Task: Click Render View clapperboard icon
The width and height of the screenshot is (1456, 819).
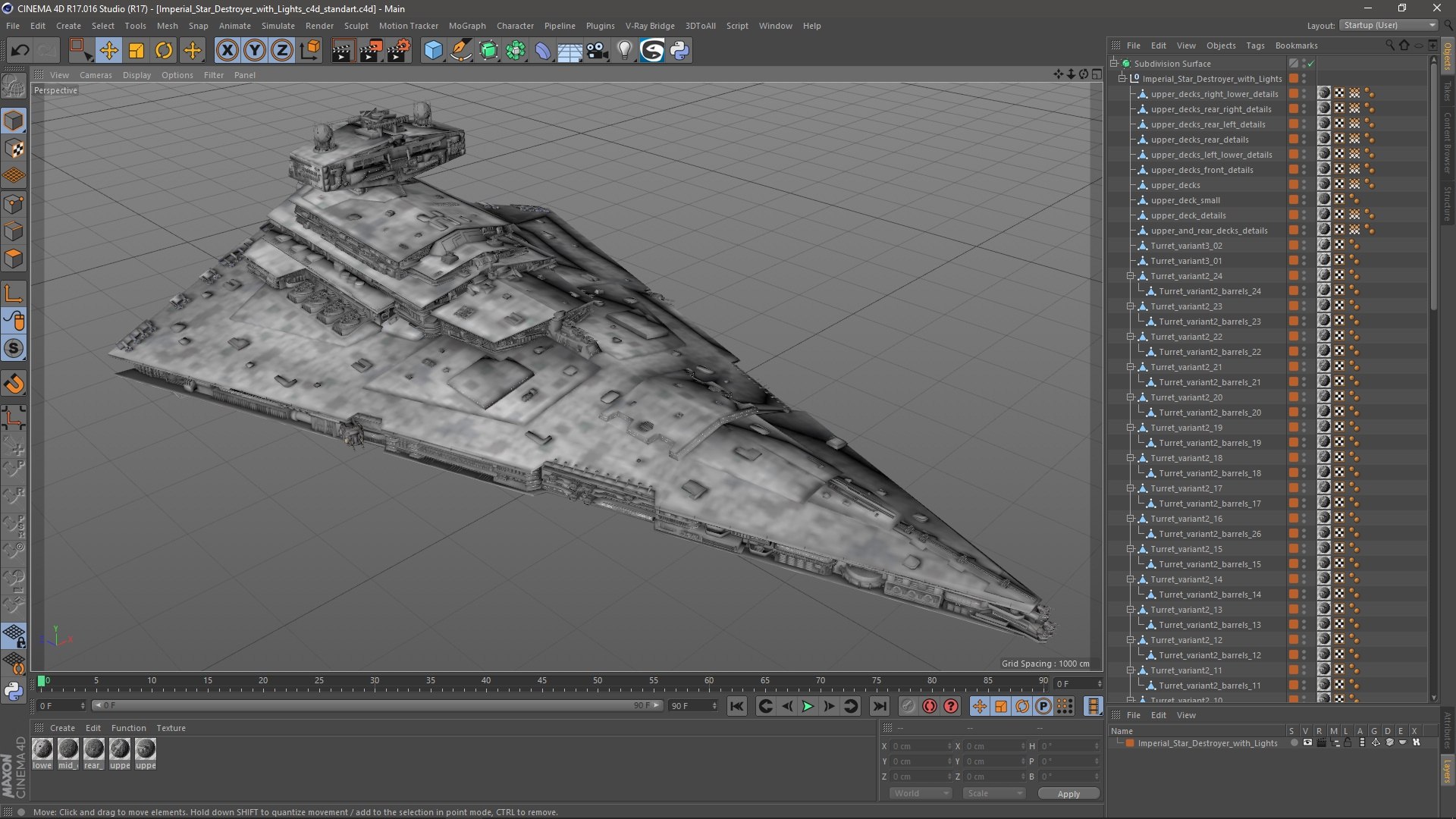Action: pyautogui.click(x=343, y=51)
